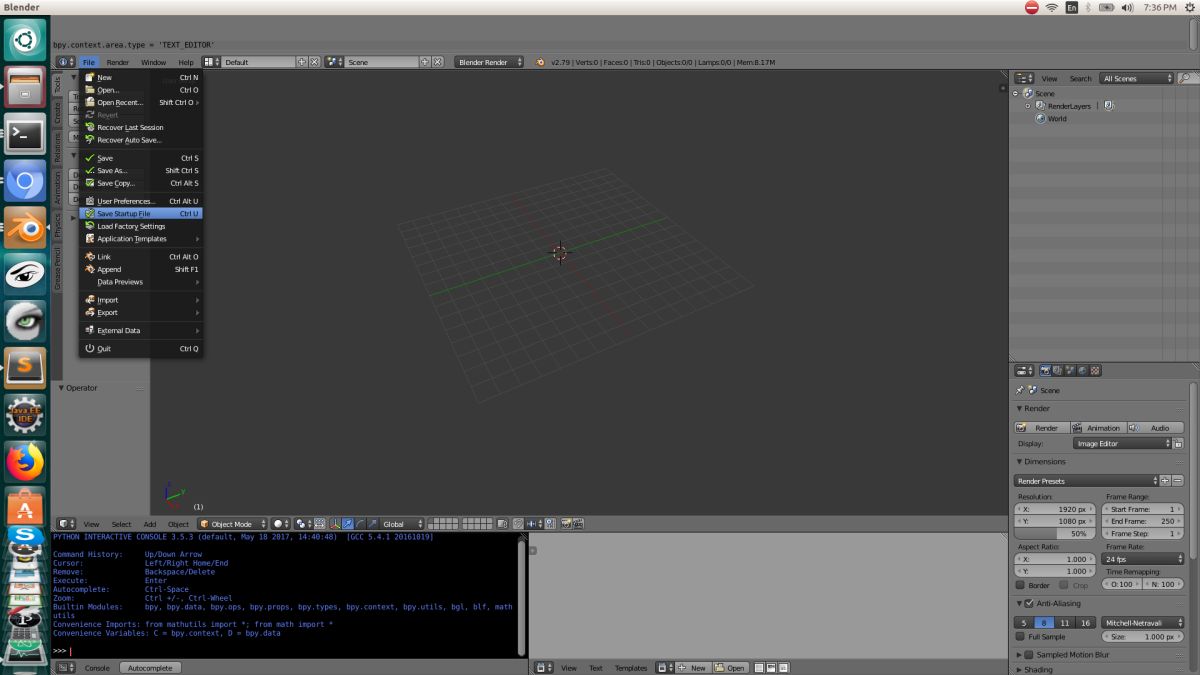1200x675 pixels.
Task: Open the Mitchell-Netravali filter dropdown
Action: pos(1143,623)
